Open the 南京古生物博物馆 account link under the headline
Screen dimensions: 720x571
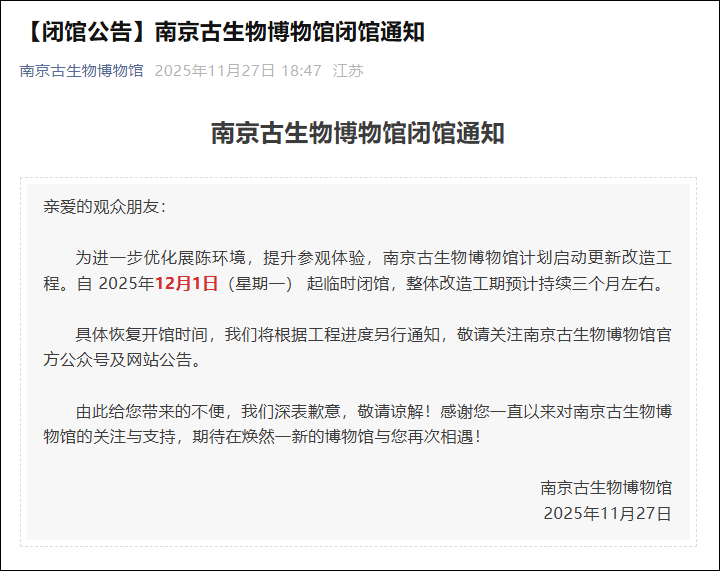coord(82,71)
